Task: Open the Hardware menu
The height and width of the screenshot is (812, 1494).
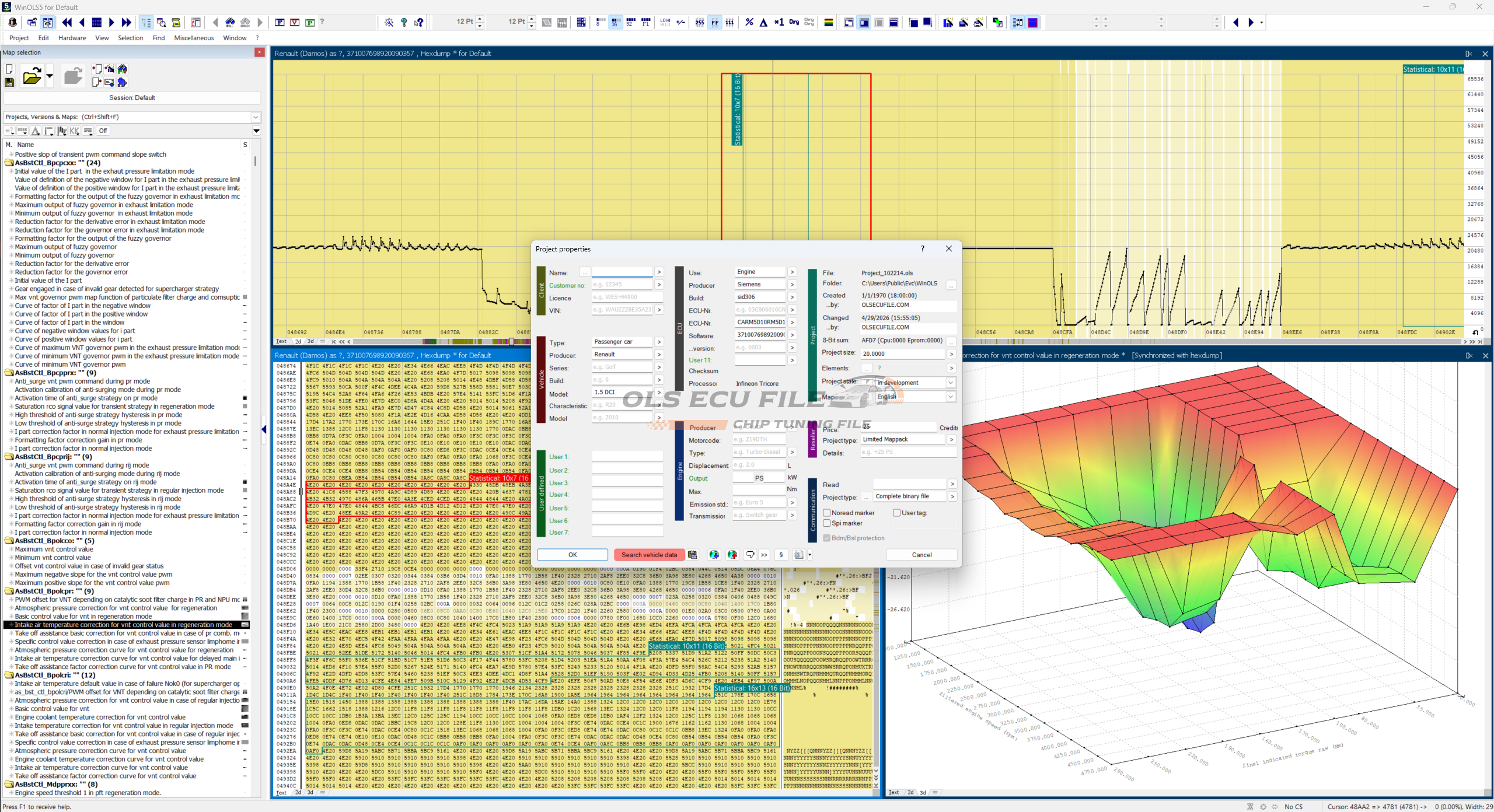Action: [x=72, y=38]
